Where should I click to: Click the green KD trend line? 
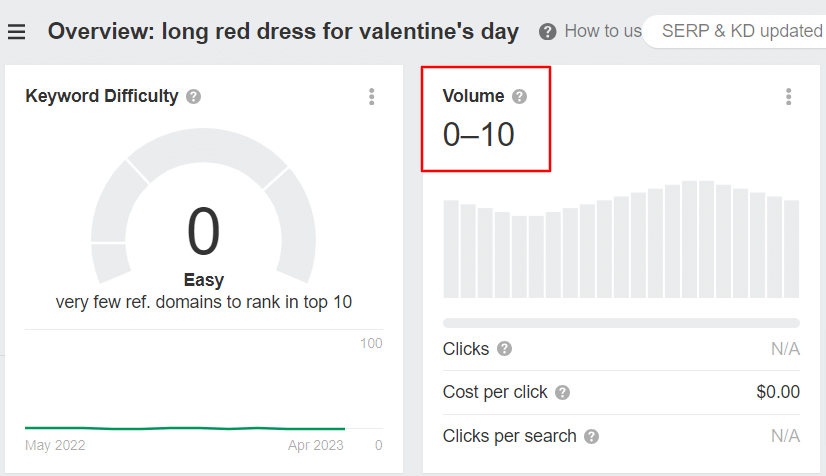tap(184, 428)
